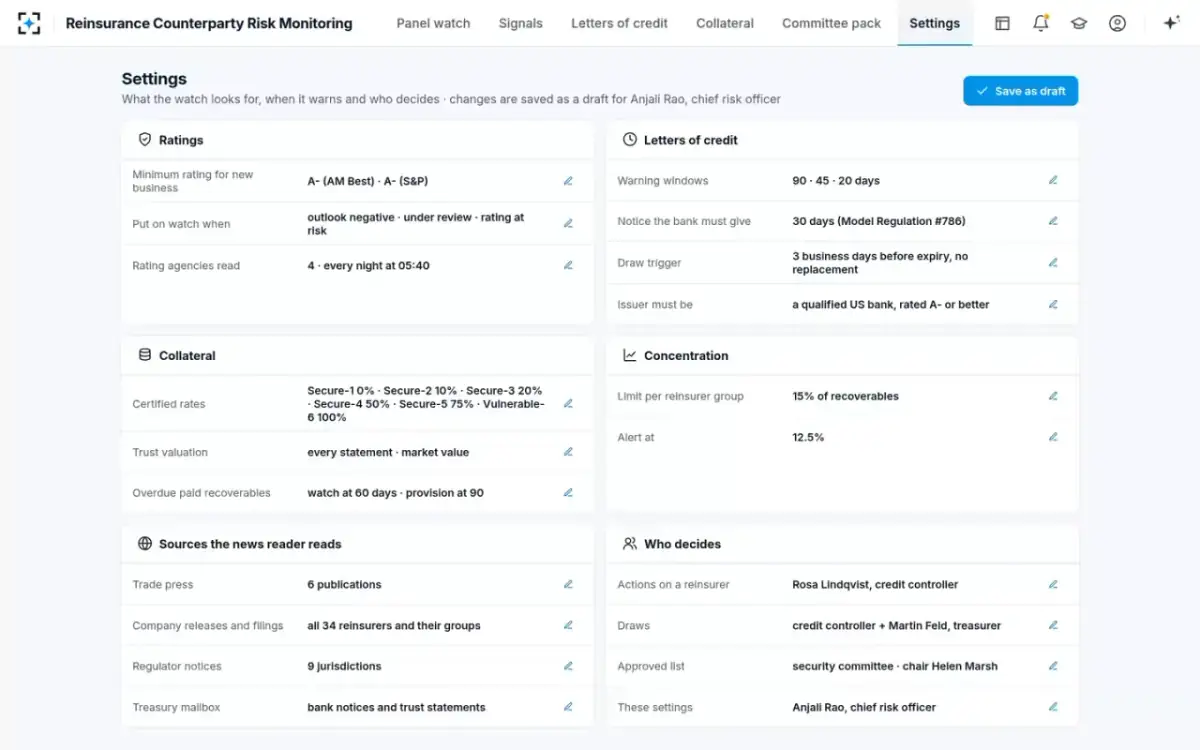Screen dimensions: 1200x750
Task: Edit Rating agencies read setting
Action: tap(568, 266)
